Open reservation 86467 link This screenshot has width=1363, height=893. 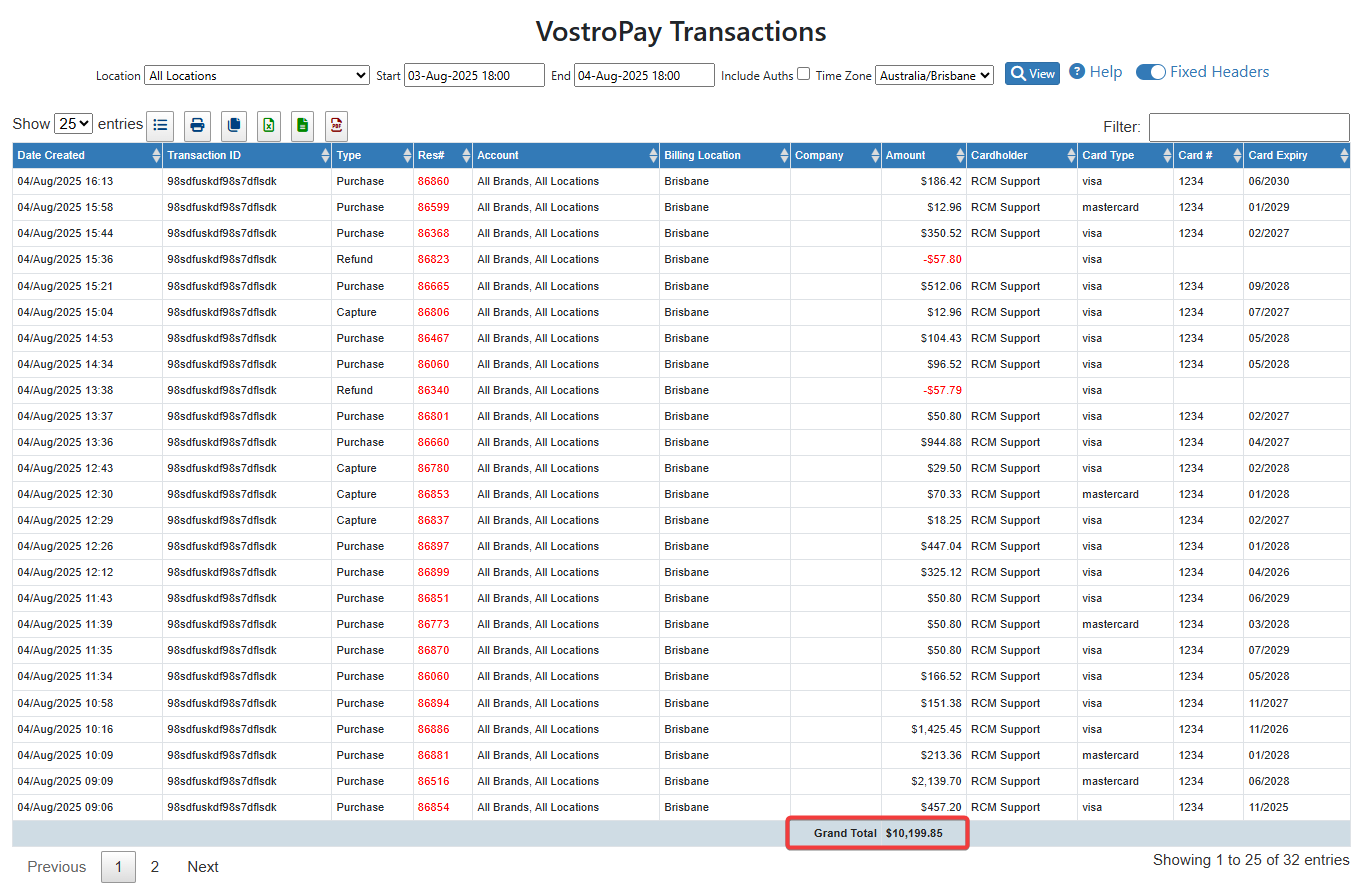click(433, 338)
